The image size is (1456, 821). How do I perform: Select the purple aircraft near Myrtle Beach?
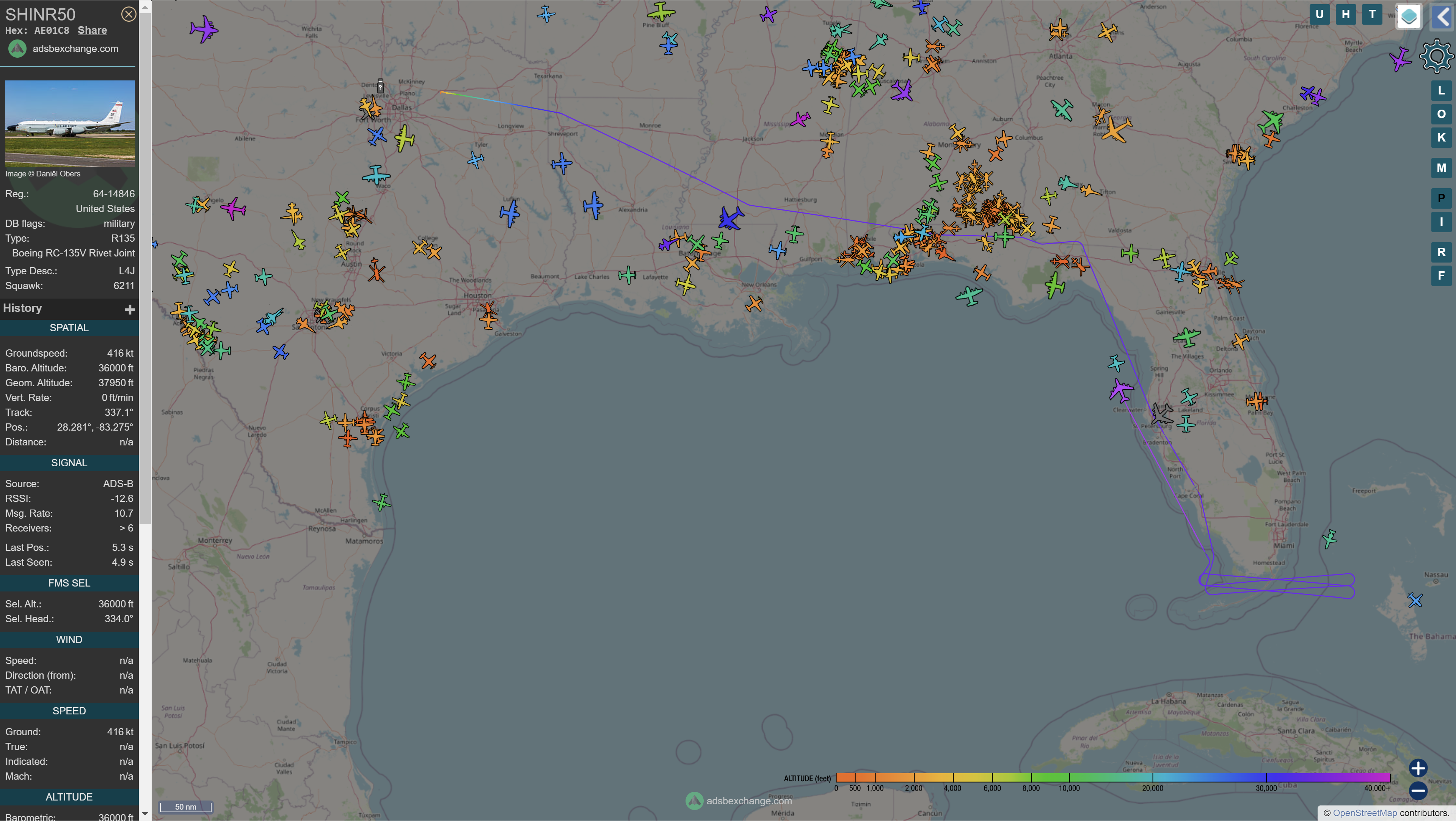click(1400, 59)
